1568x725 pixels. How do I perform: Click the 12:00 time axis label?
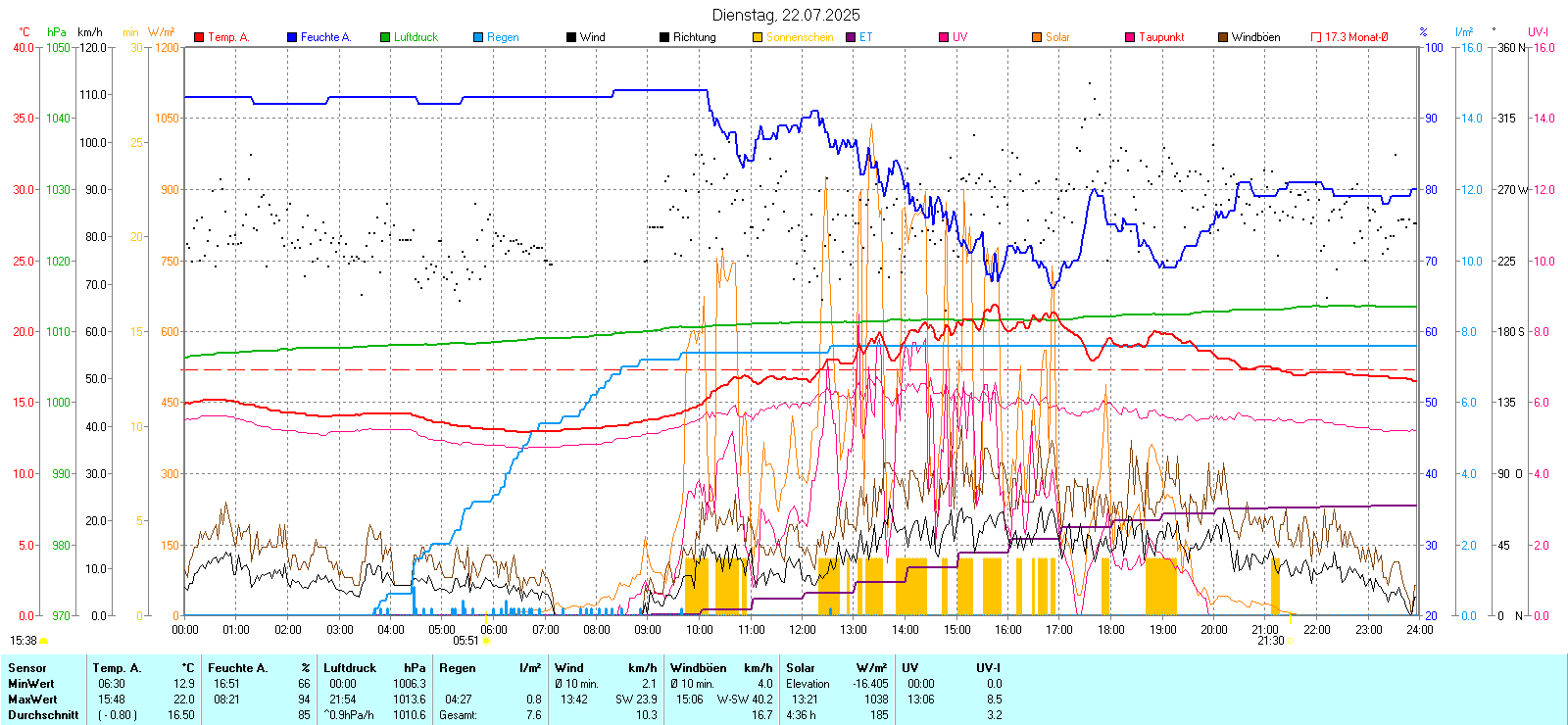pyautogui.click(x=802, y=630)
